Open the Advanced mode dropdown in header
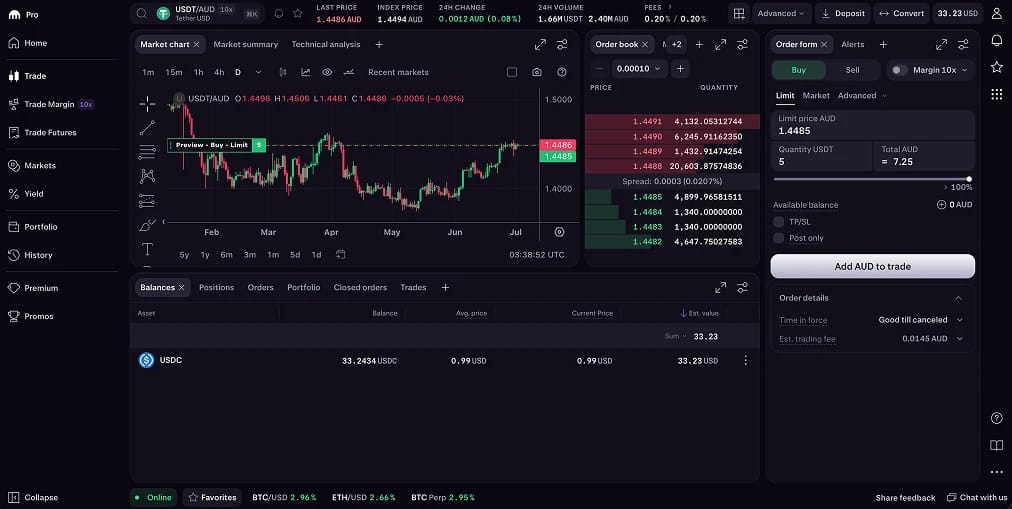1012x509 pixels. coord(781,13)
